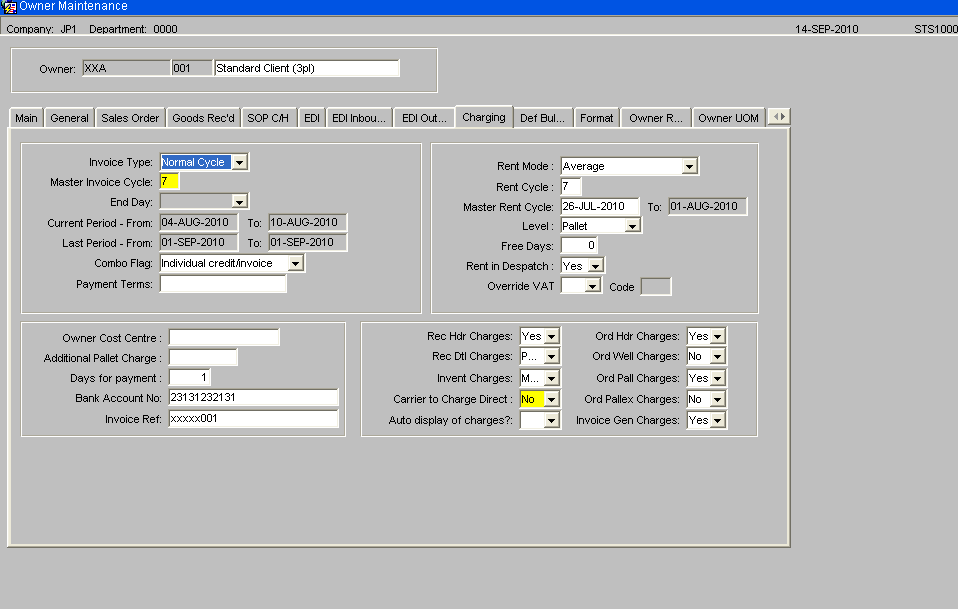Click the Master Rent Cycle To date field
Viewport: 958px width, 609px height.
708,206
